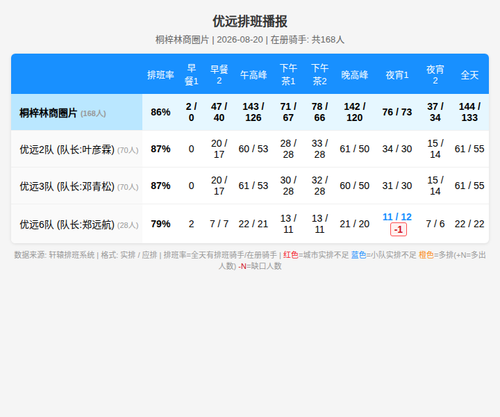Viewport: 500px width, 417px height.
Task: Click the red -N legend label in footer
Action: pos(242,266)
